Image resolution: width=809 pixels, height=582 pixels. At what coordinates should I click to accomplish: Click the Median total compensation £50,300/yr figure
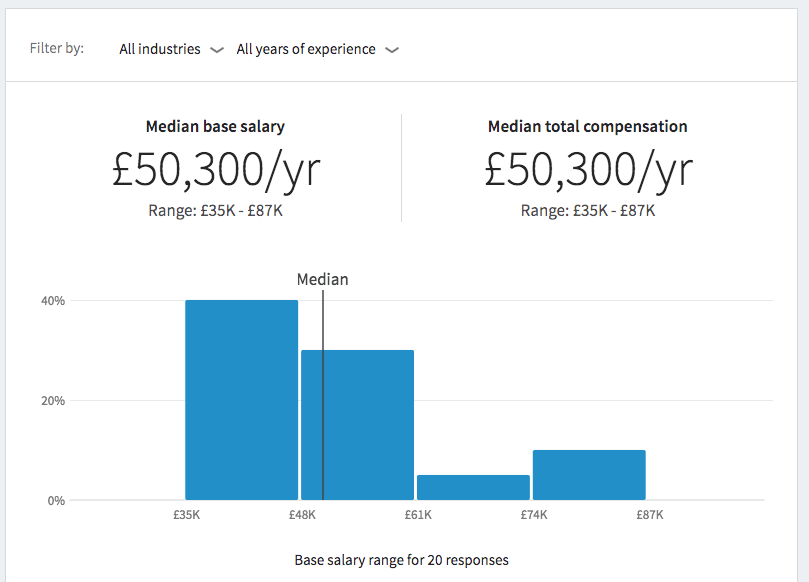[x=588, y=170]
